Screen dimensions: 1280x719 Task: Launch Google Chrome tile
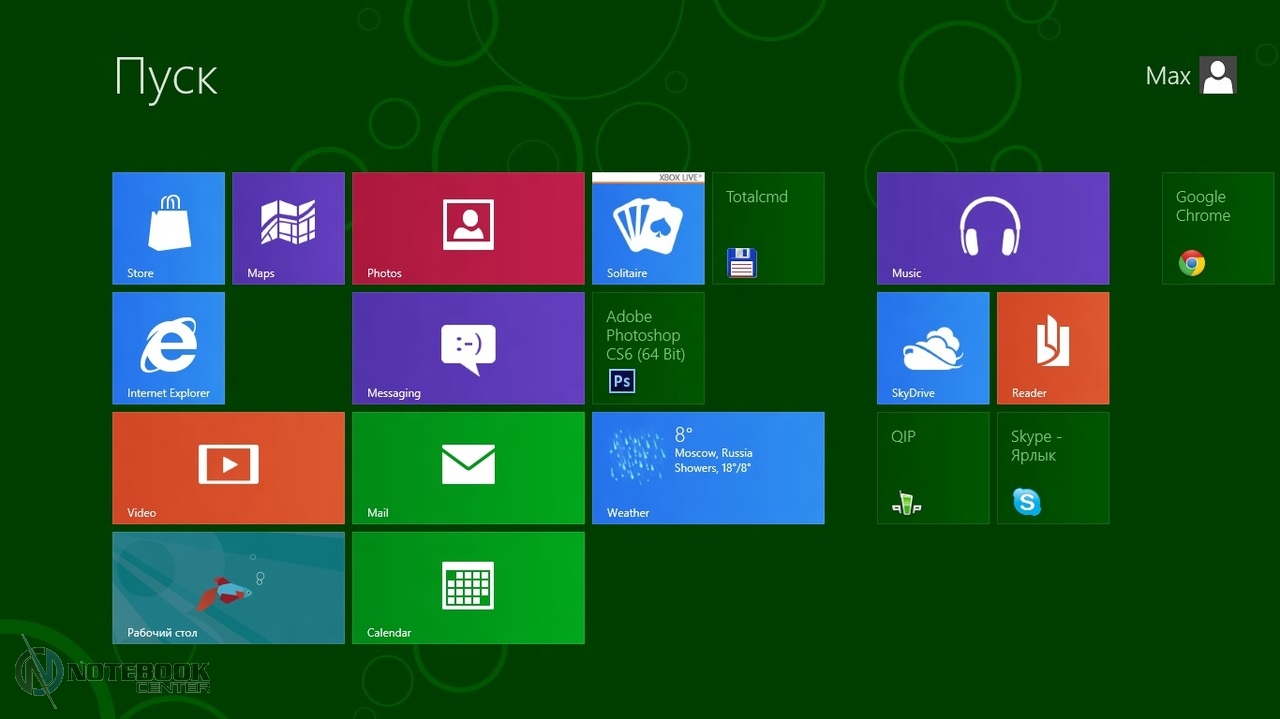coord(1217,228)
